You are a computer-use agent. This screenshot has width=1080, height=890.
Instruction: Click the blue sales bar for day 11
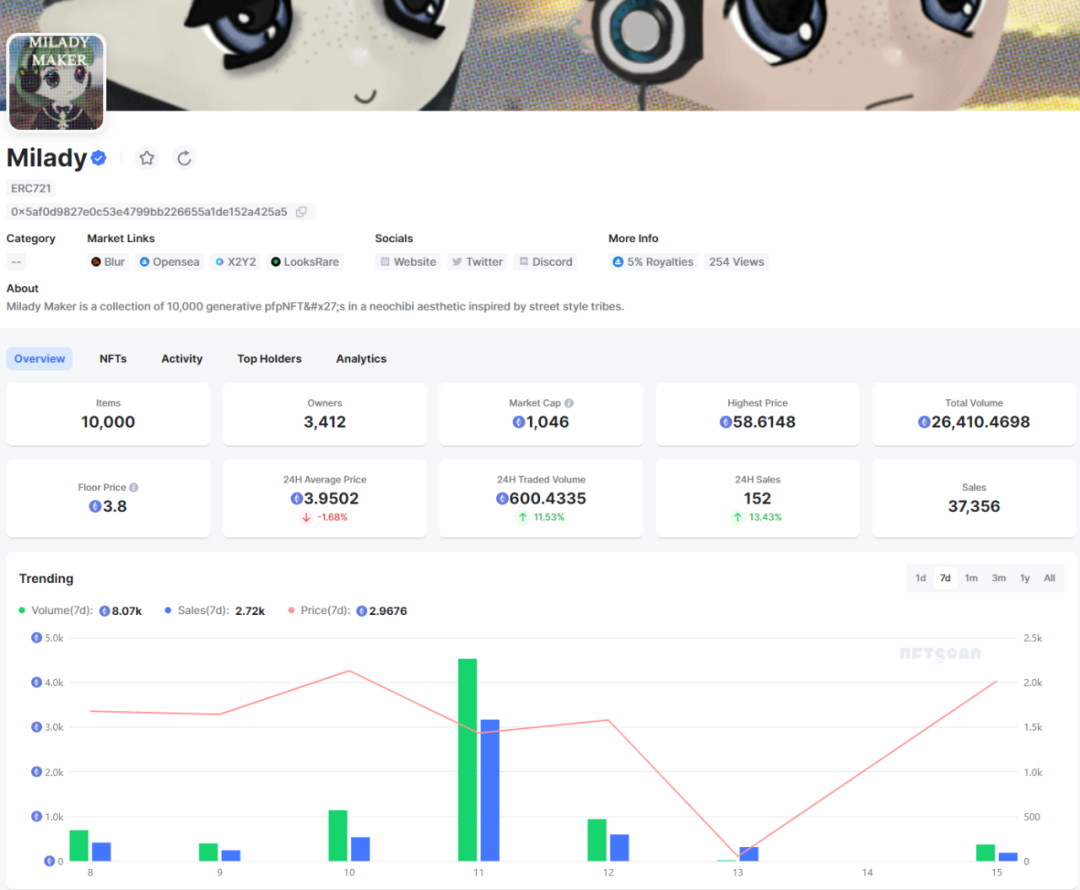[490, 790]
